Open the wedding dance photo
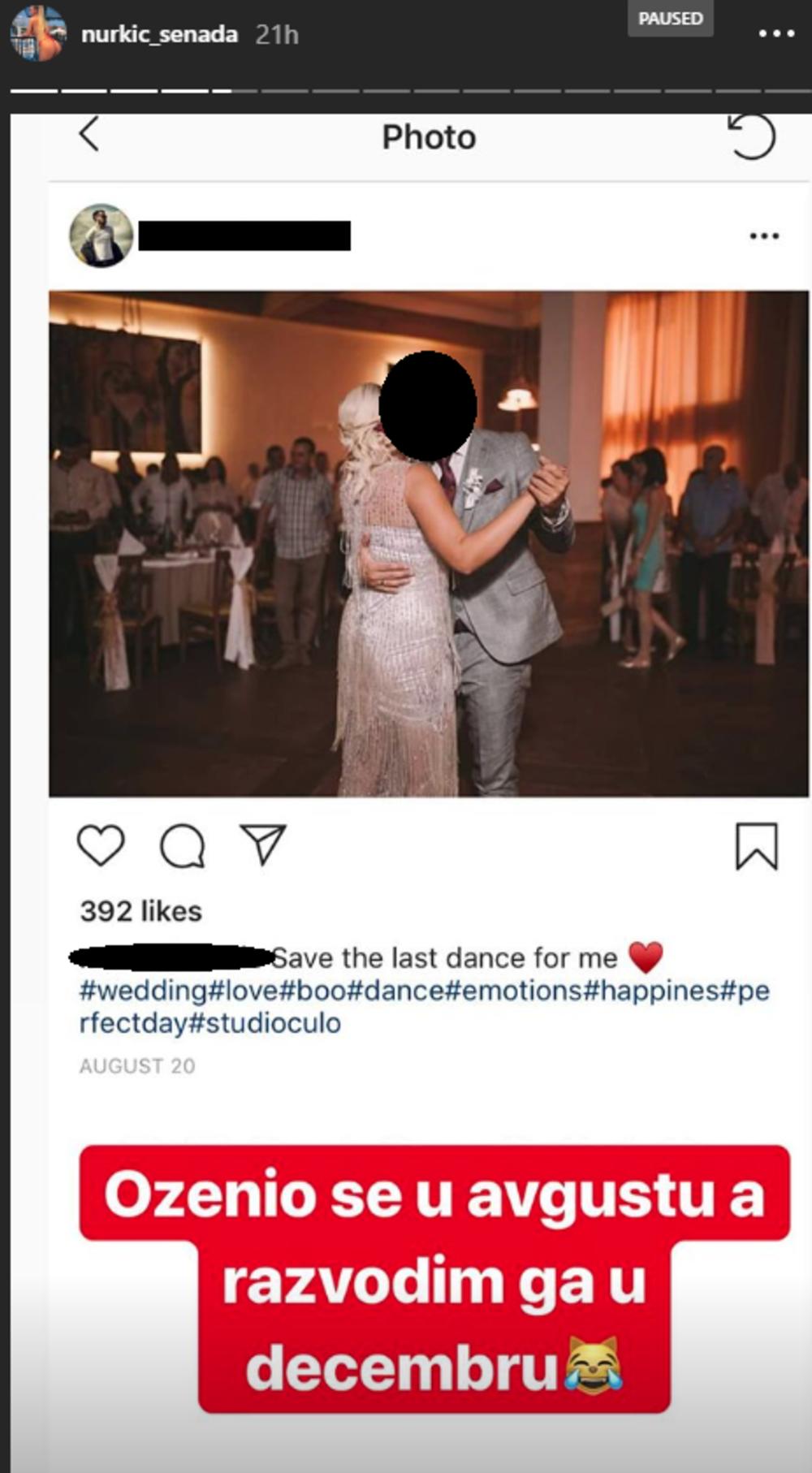Screen dimensions: 812x1473 (x=429, y=543)
